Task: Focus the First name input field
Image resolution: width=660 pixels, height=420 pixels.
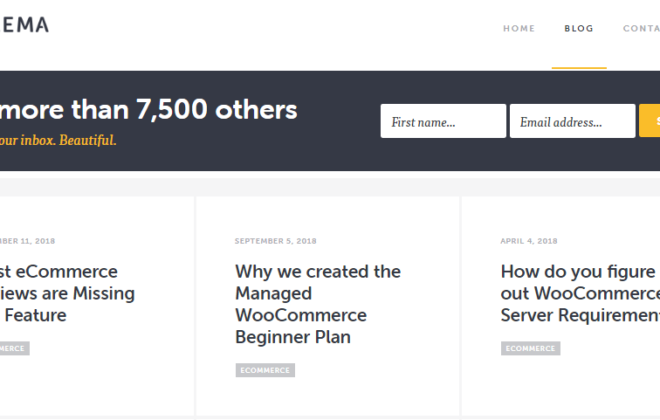Action: (443, 121)
